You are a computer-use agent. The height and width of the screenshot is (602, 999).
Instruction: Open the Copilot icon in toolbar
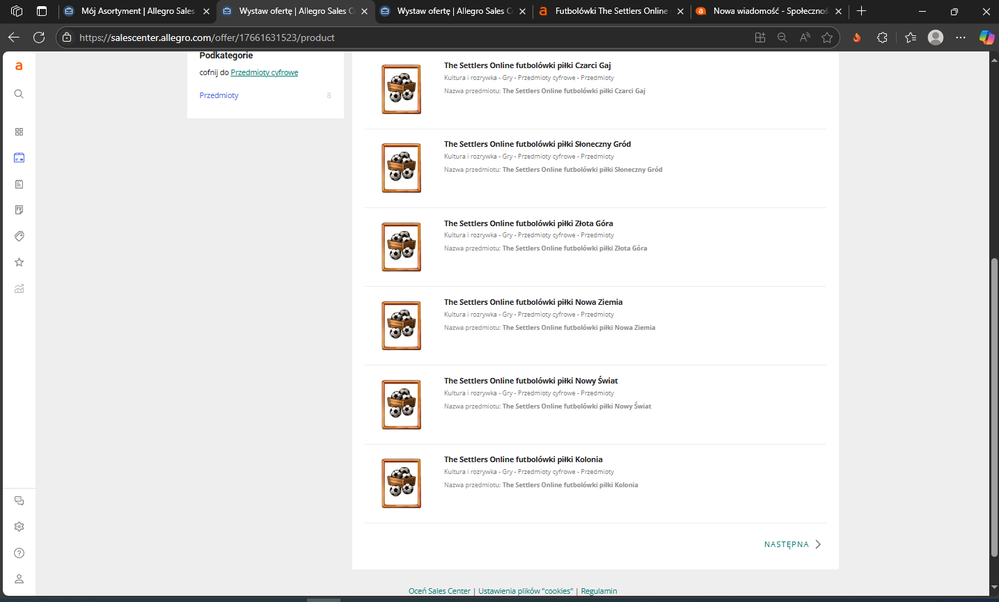(x=986, y=38)
